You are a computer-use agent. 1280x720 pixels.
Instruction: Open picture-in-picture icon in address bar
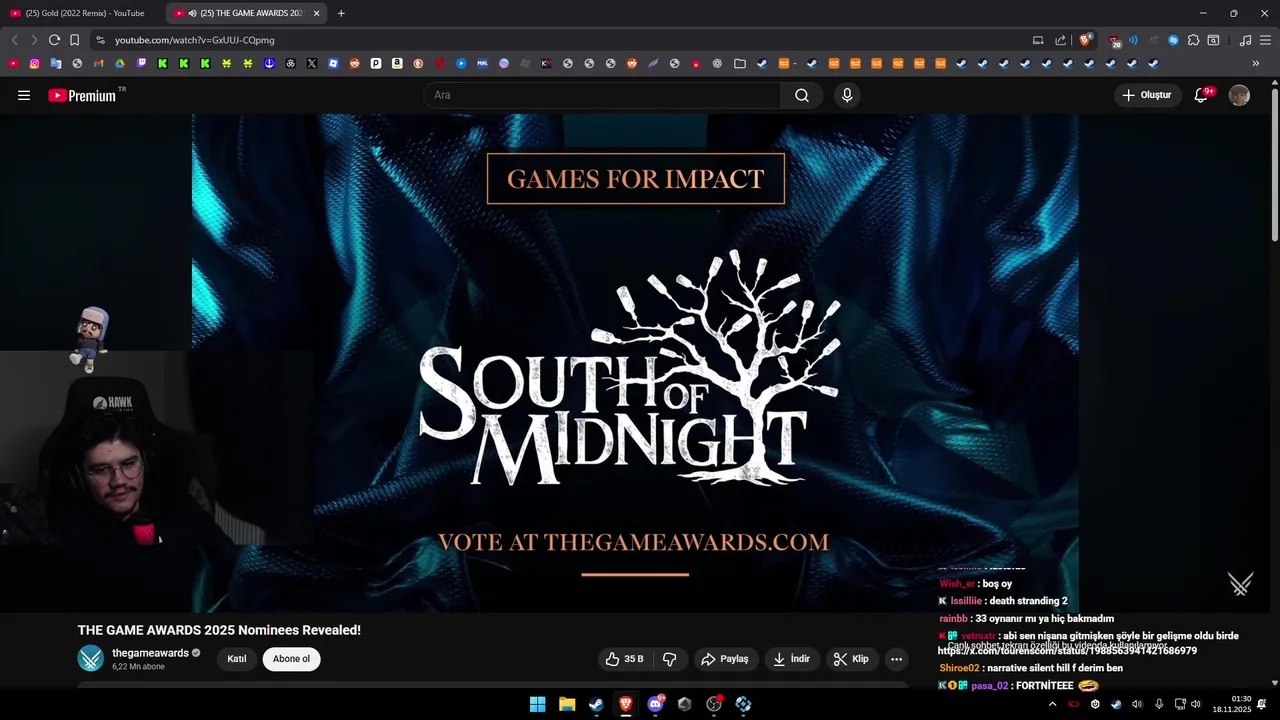(x=1038, y=40)
